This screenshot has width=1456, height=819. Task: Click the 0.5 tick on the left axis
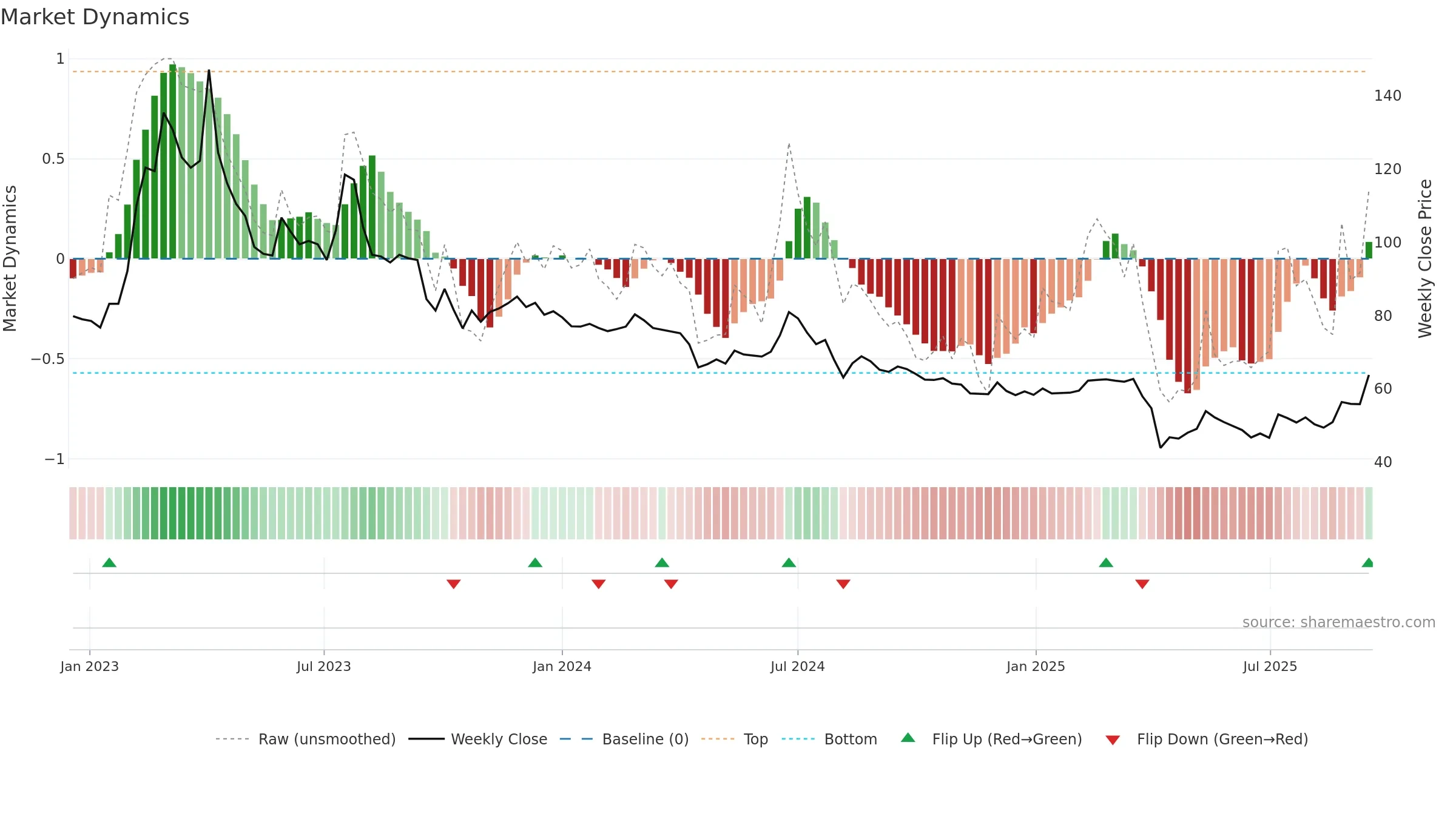(53, 159)
